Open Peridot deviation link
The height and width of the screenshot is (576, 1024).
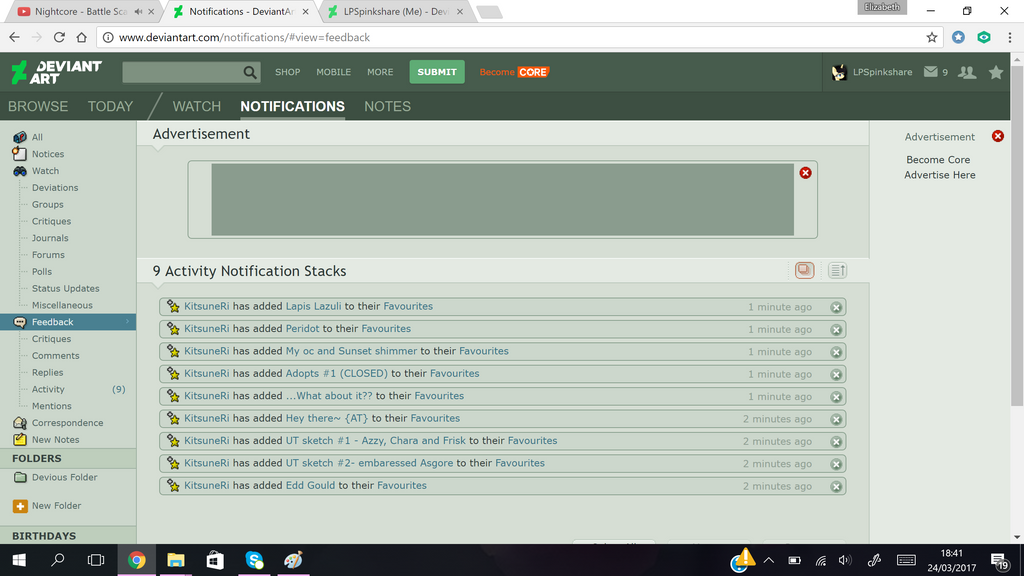pyautogui.click(x=302, y=328)
